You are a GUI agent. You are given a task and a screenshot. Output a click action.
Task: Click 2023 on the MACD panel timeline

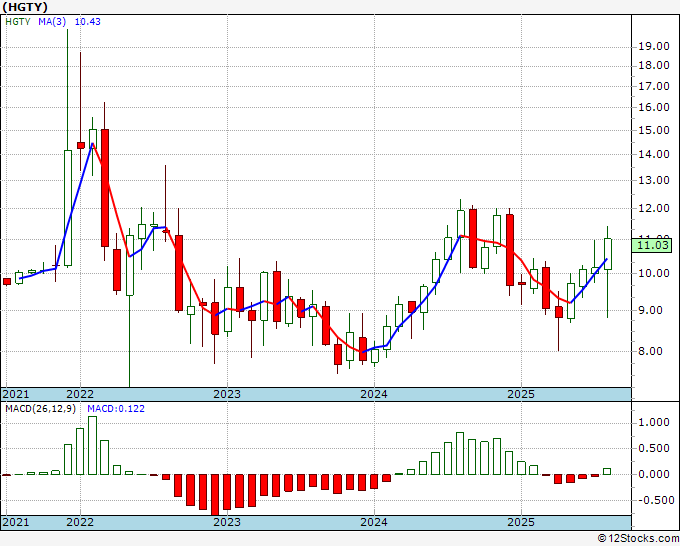(227, 522)
